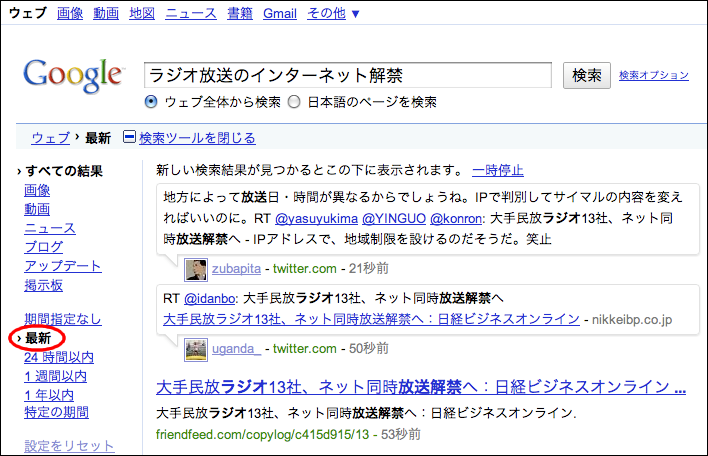
Task: Focus the search query input field
Action: point(348,75)
